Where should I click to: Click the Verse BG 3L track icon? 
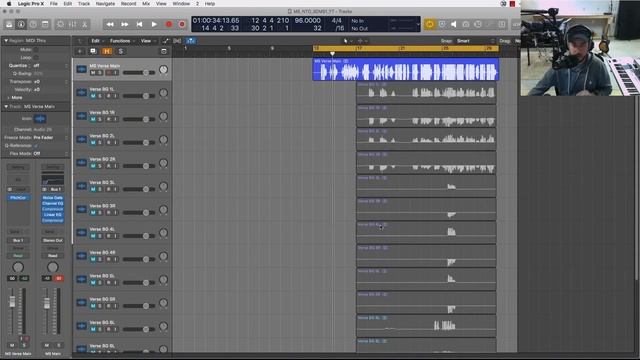pyautogui.click(x=81, y=186)
